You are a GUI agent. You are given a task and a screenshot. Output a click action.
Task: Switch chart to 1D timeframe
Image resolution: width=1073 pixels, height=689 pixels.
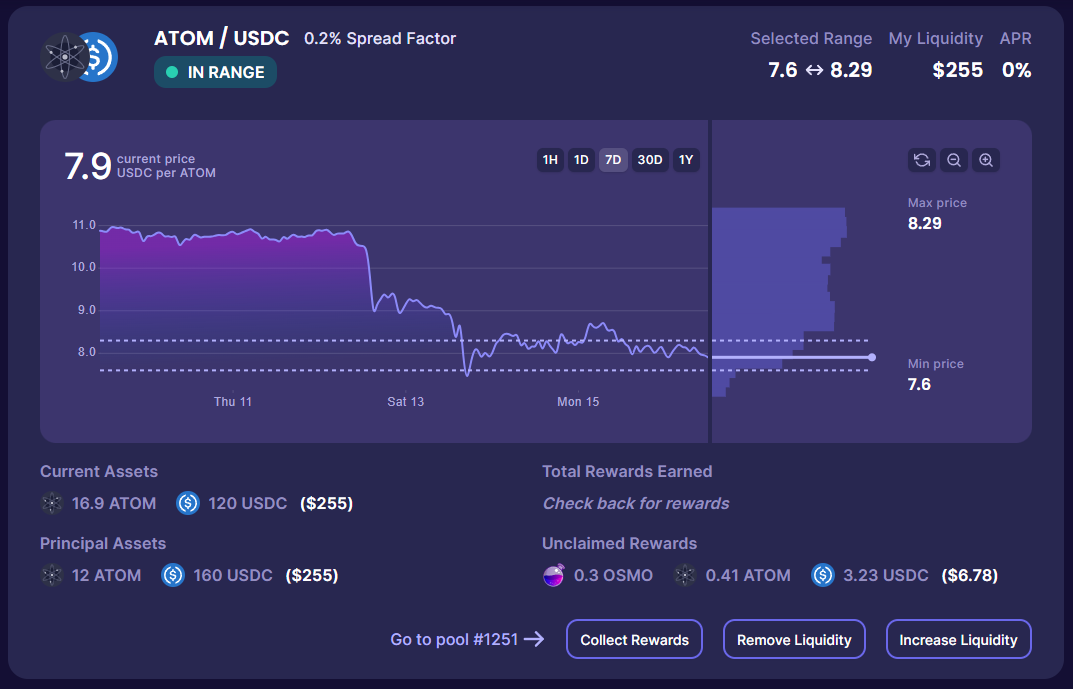point(581,160)
